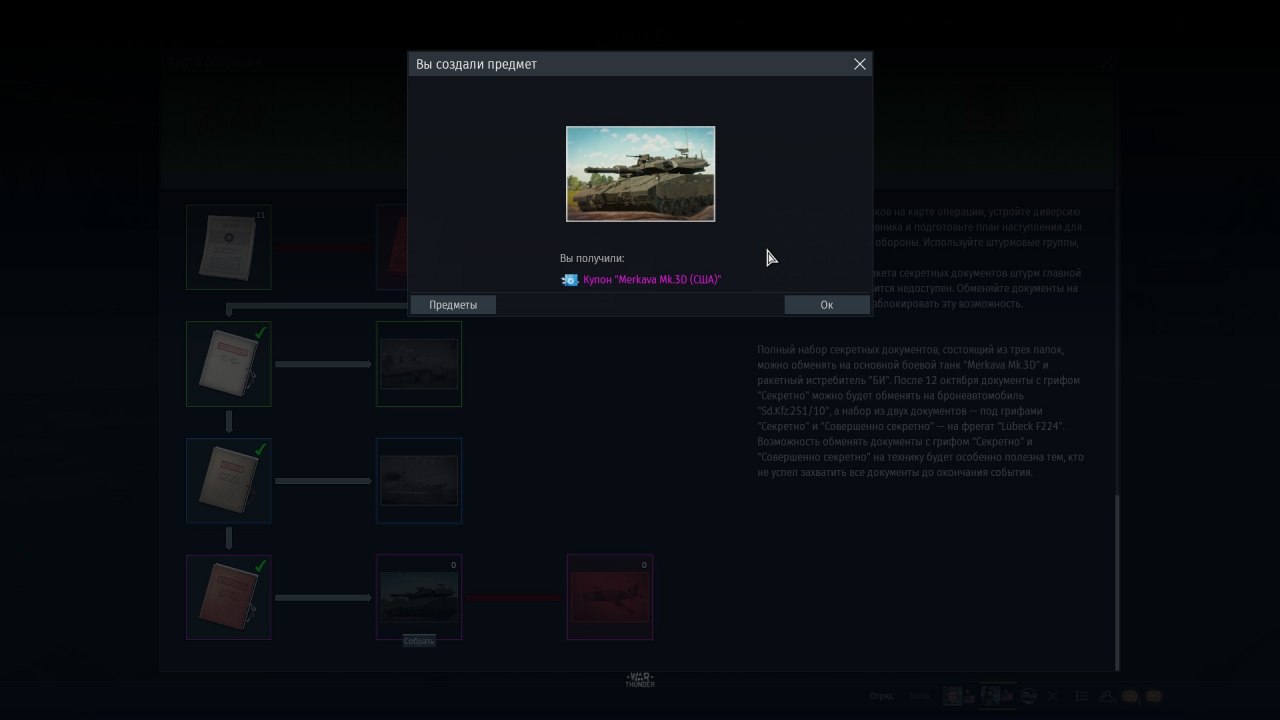The width and height of the screenshot is (1280, 720).
Task: Click the dialog title 'Вы создали предмет'
Action: click(x=477, y=64)
